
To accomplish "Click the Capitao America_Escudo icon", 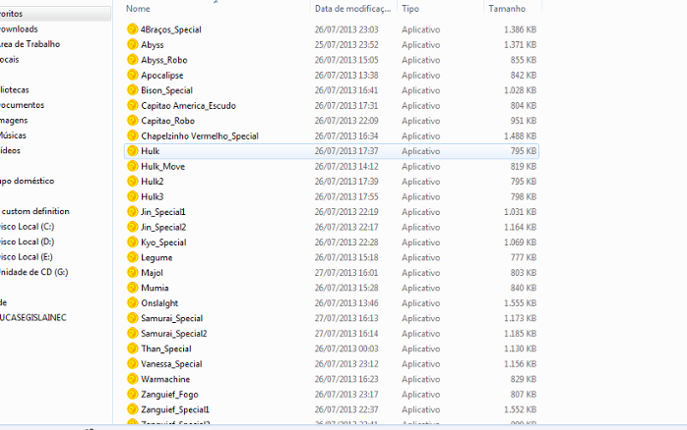I will (x=132, y=106).
